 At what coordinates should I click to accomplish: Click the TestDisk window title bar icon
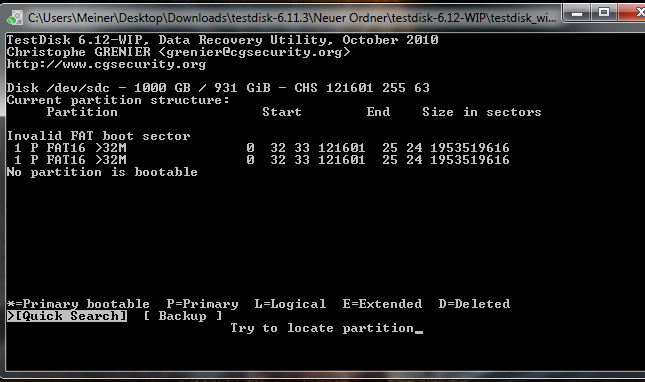(15, 18)
